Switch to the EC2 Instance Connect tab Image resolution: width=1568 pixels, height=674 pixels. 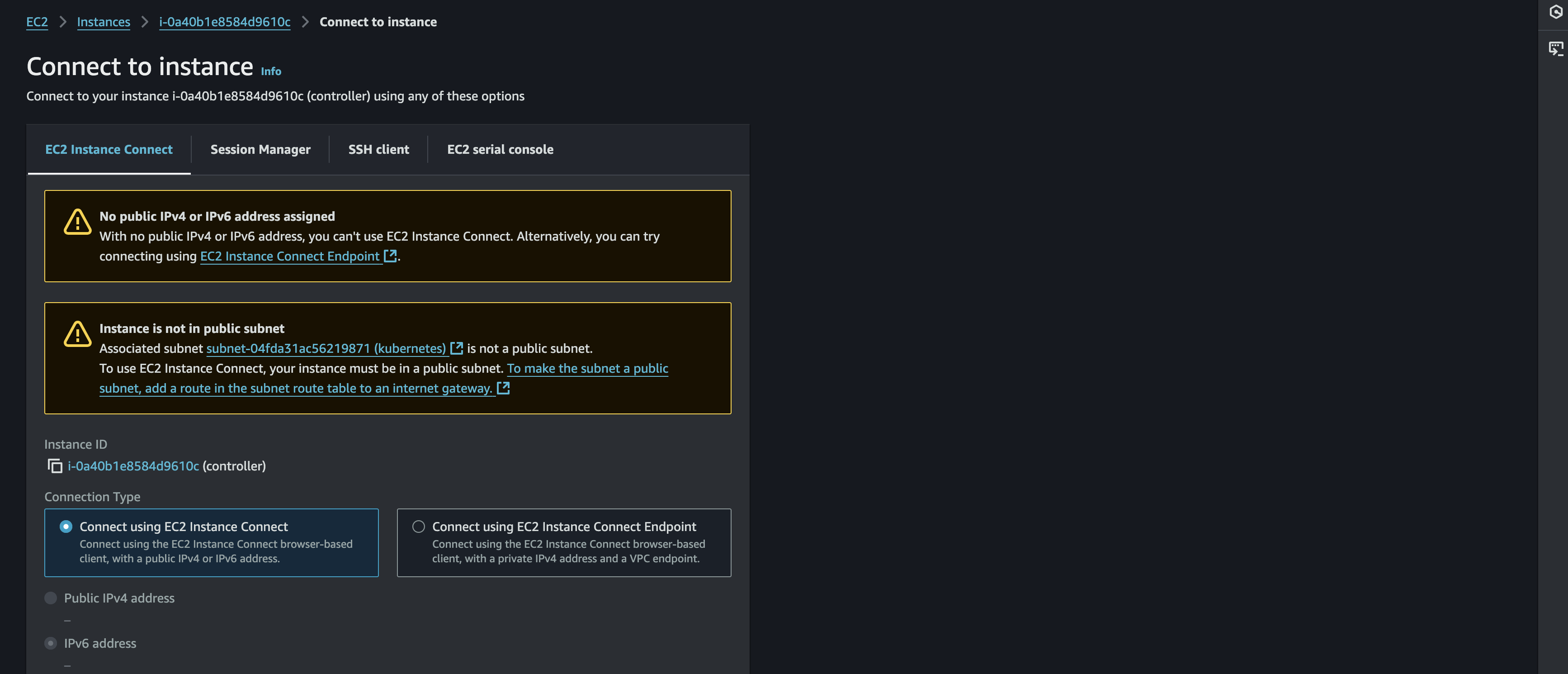(x=109, y=149)
